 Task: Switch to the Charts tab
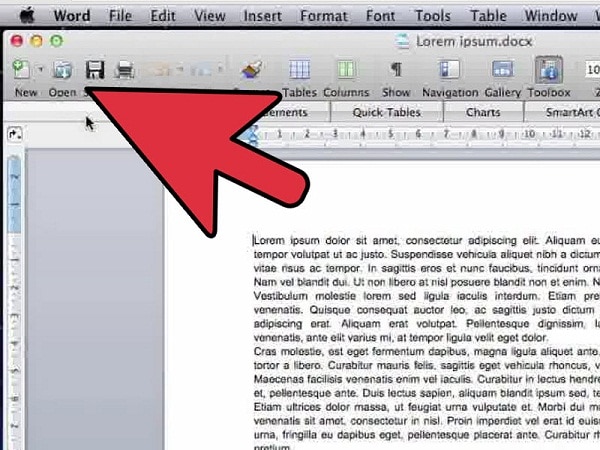click(x=483, y=112)
